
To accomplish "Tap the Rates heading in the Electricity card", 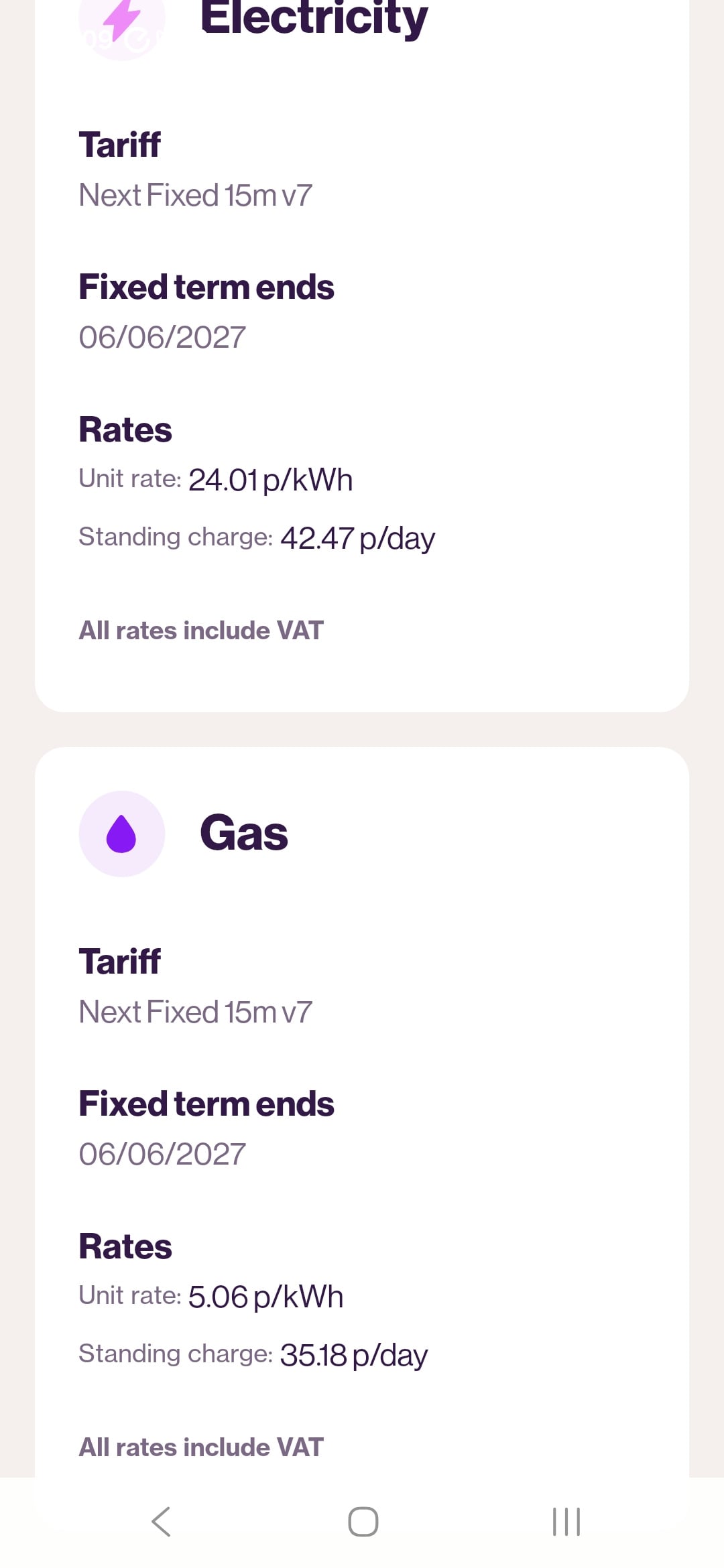I will pyautogui.click(x=125, y=430).
